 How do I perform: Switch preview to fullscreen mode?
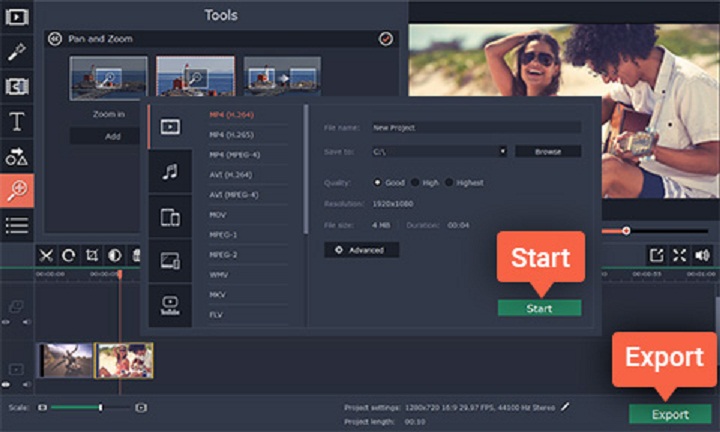(x=679, y=255)
